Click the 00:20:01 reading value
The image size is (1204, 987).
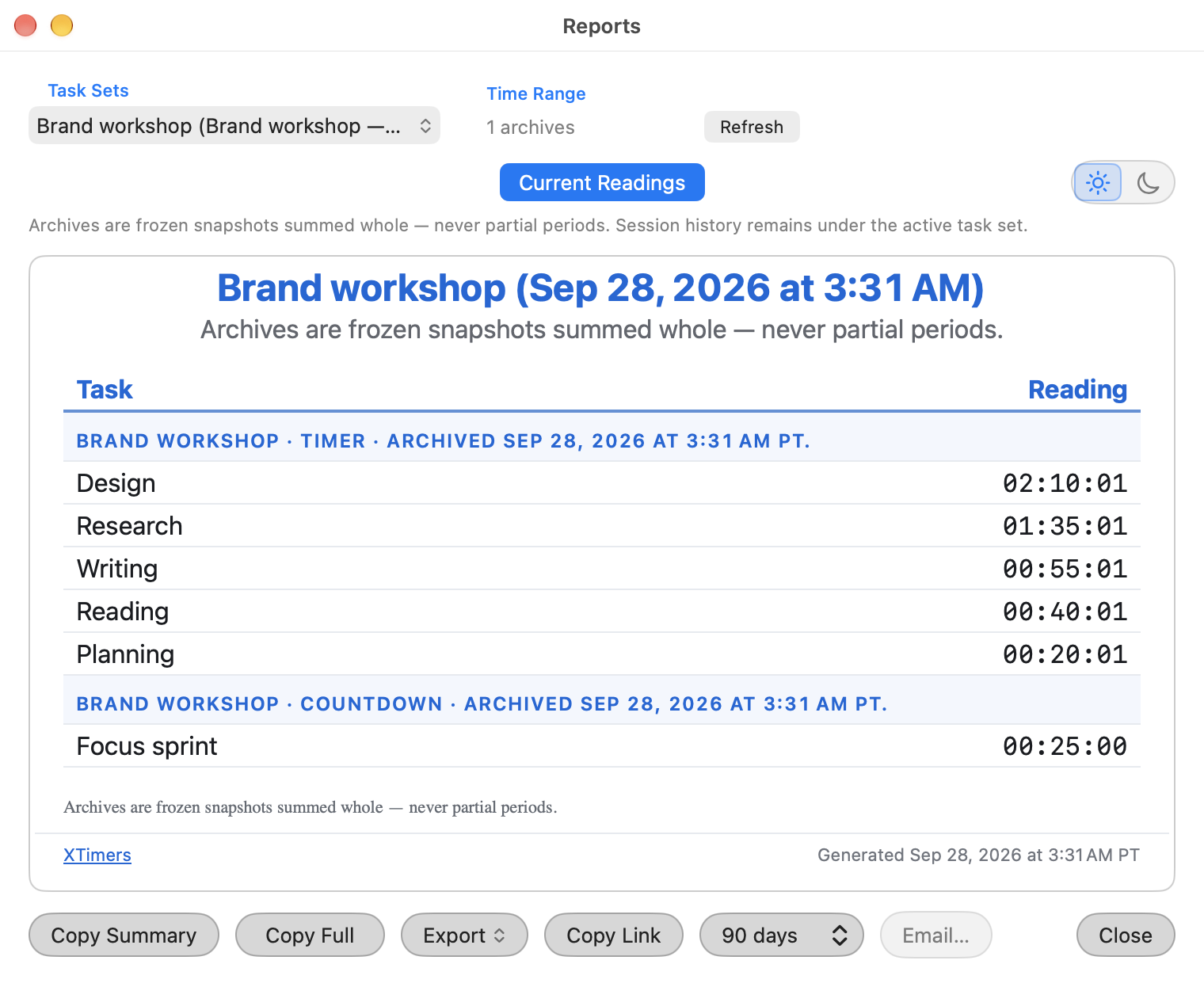(1065, 654)
